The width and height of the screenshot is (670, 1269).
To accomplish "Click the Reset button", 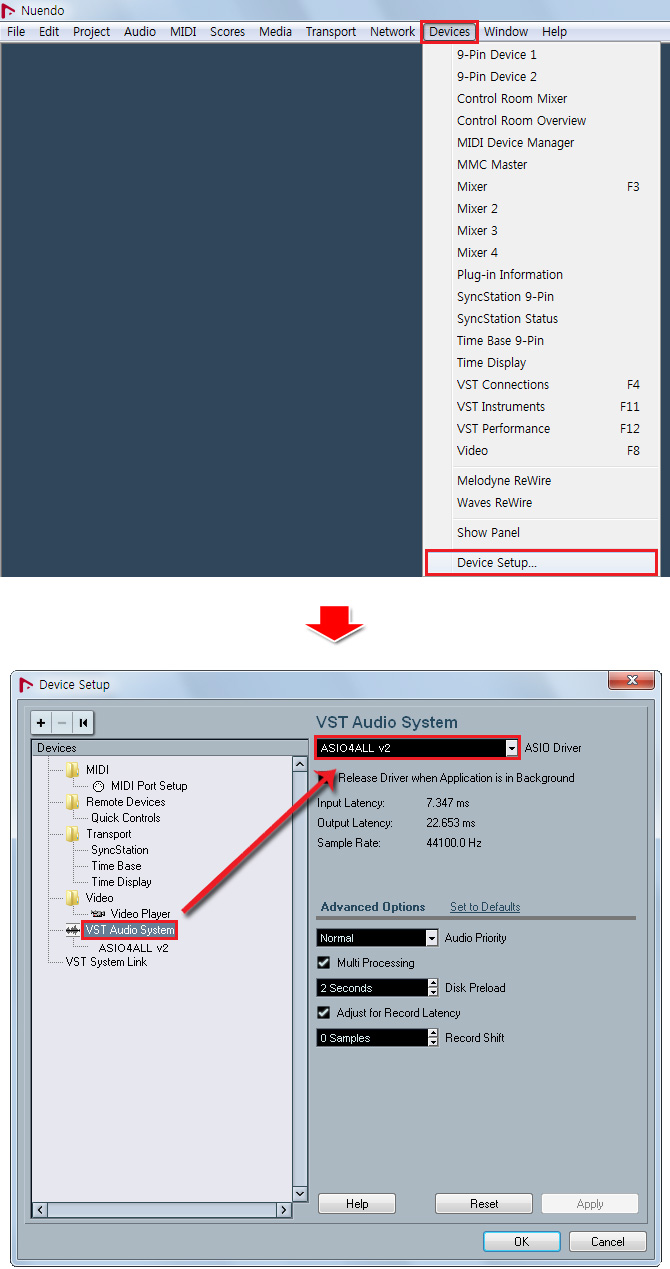I will point(484,1204).
